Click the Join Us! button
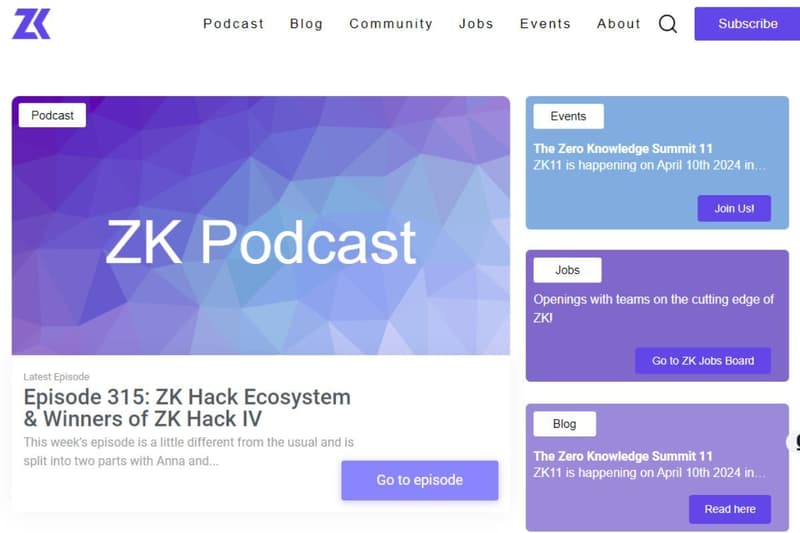The width and height of the screenshot is (800, 533). click(734, 208)
